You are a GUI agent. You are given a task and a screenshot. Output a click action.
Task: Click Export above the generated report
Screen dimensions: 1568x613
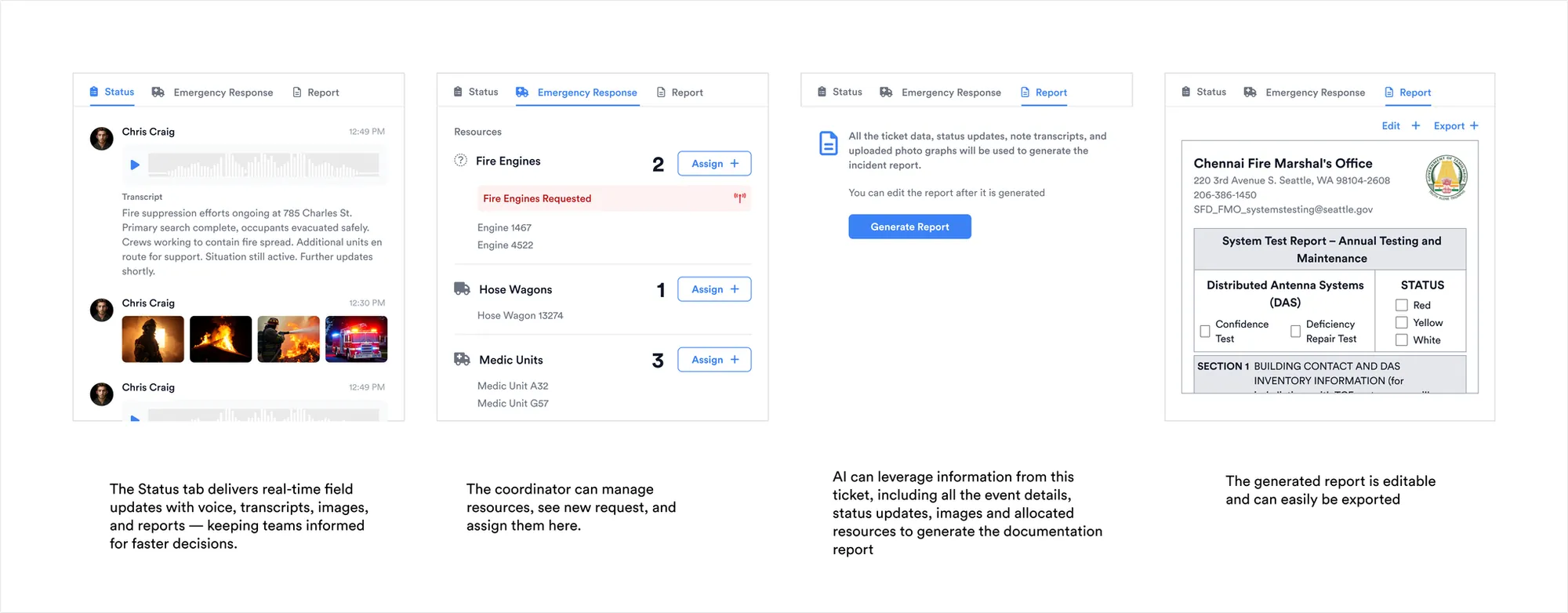tap(1456, 126)
